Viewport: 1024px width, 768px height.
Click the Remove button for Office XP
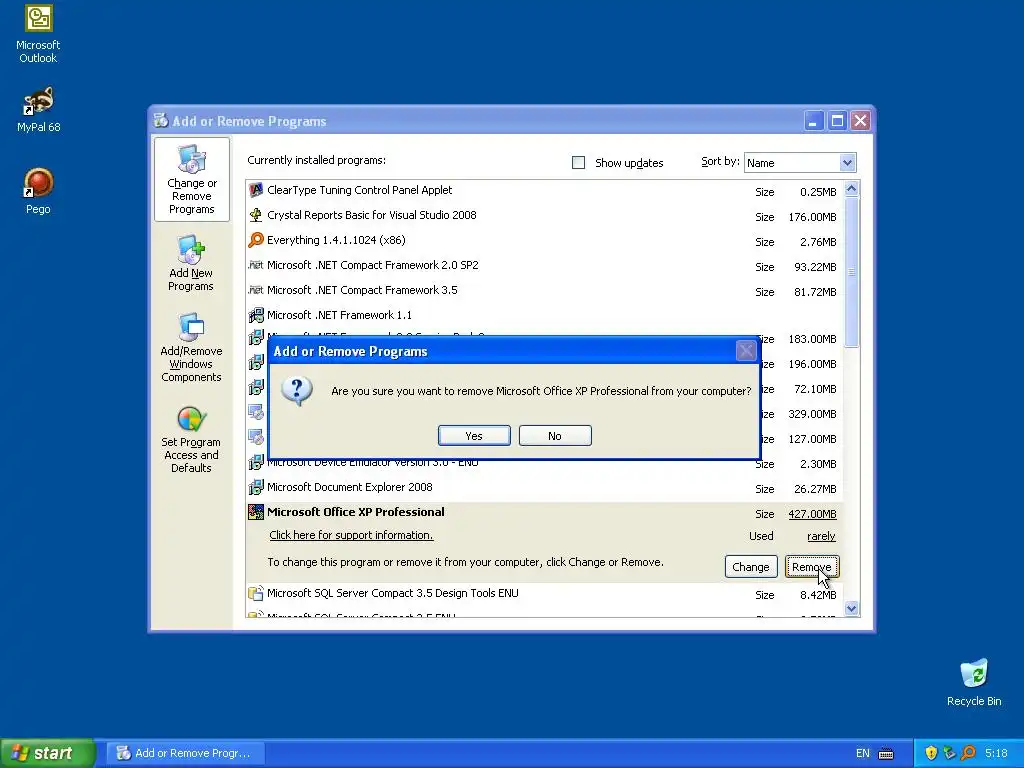(812, 567)
